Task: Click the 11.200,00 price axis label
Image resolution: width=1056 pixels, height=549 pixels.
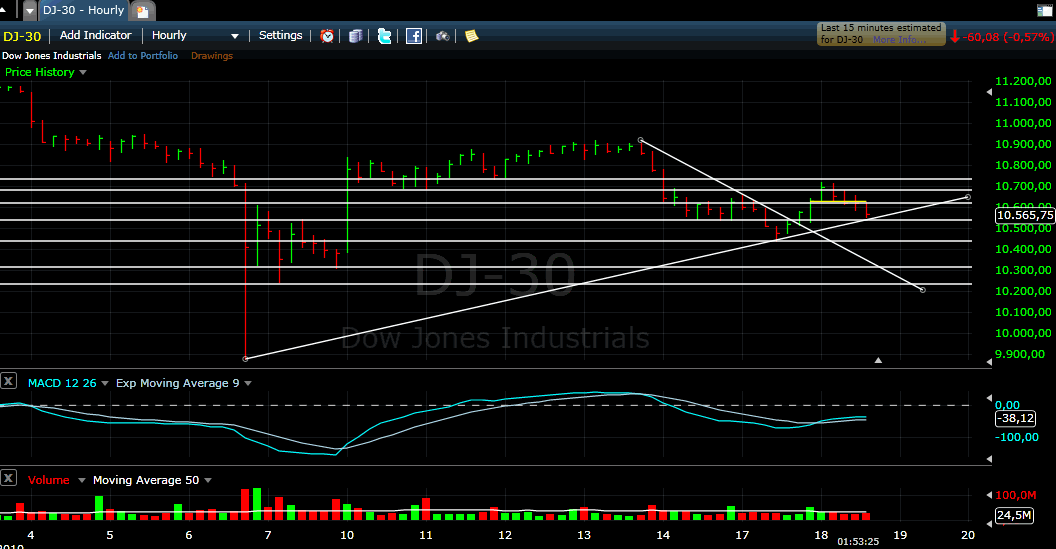Action: pyautogui.click(x=1023, y=81)
